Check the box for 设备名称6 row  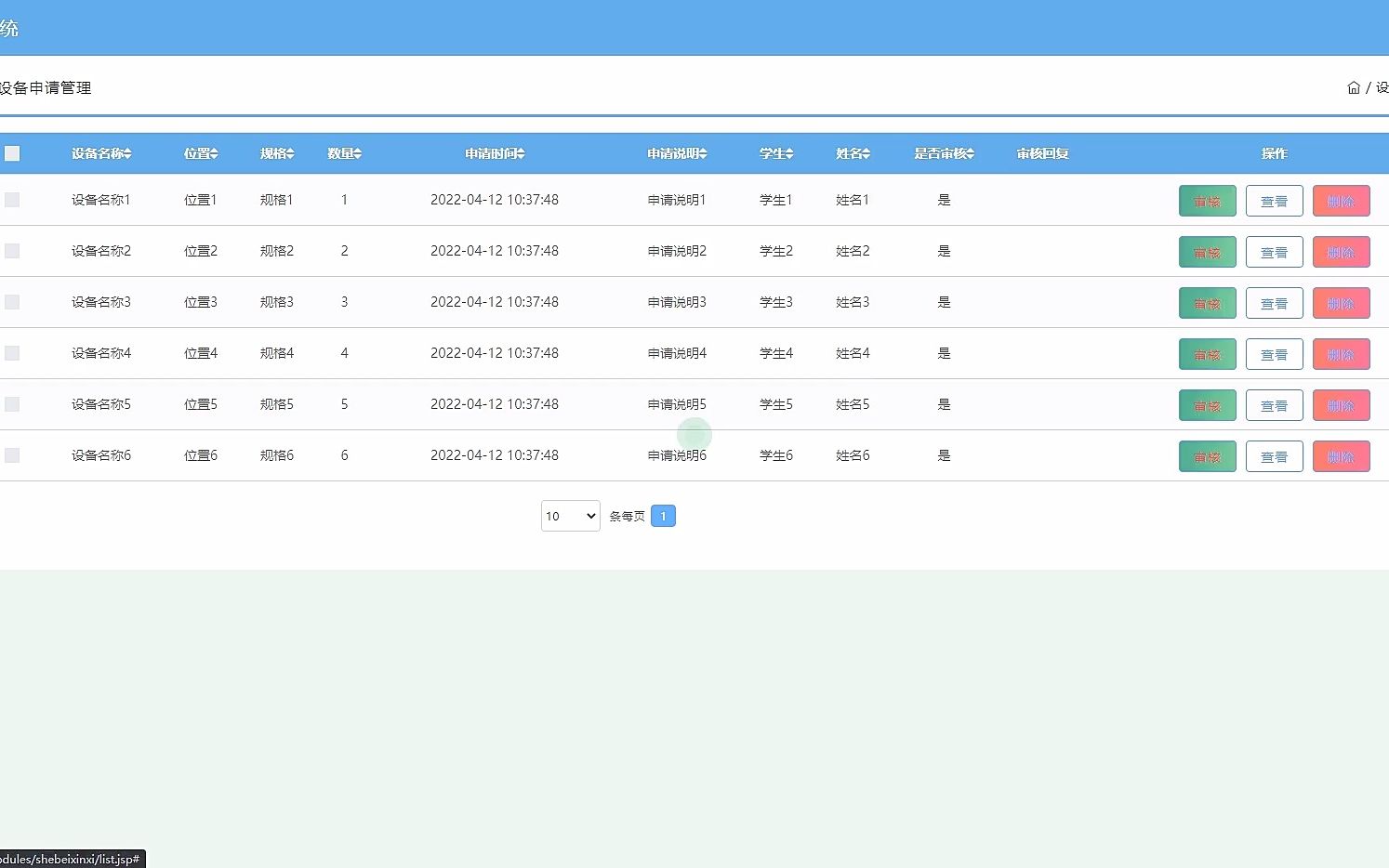(12, 455)
